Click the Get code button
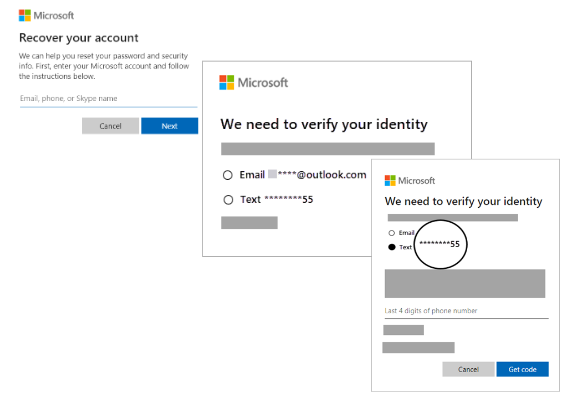The height and width of the screenshot is (396, 582). coord(522,369)
